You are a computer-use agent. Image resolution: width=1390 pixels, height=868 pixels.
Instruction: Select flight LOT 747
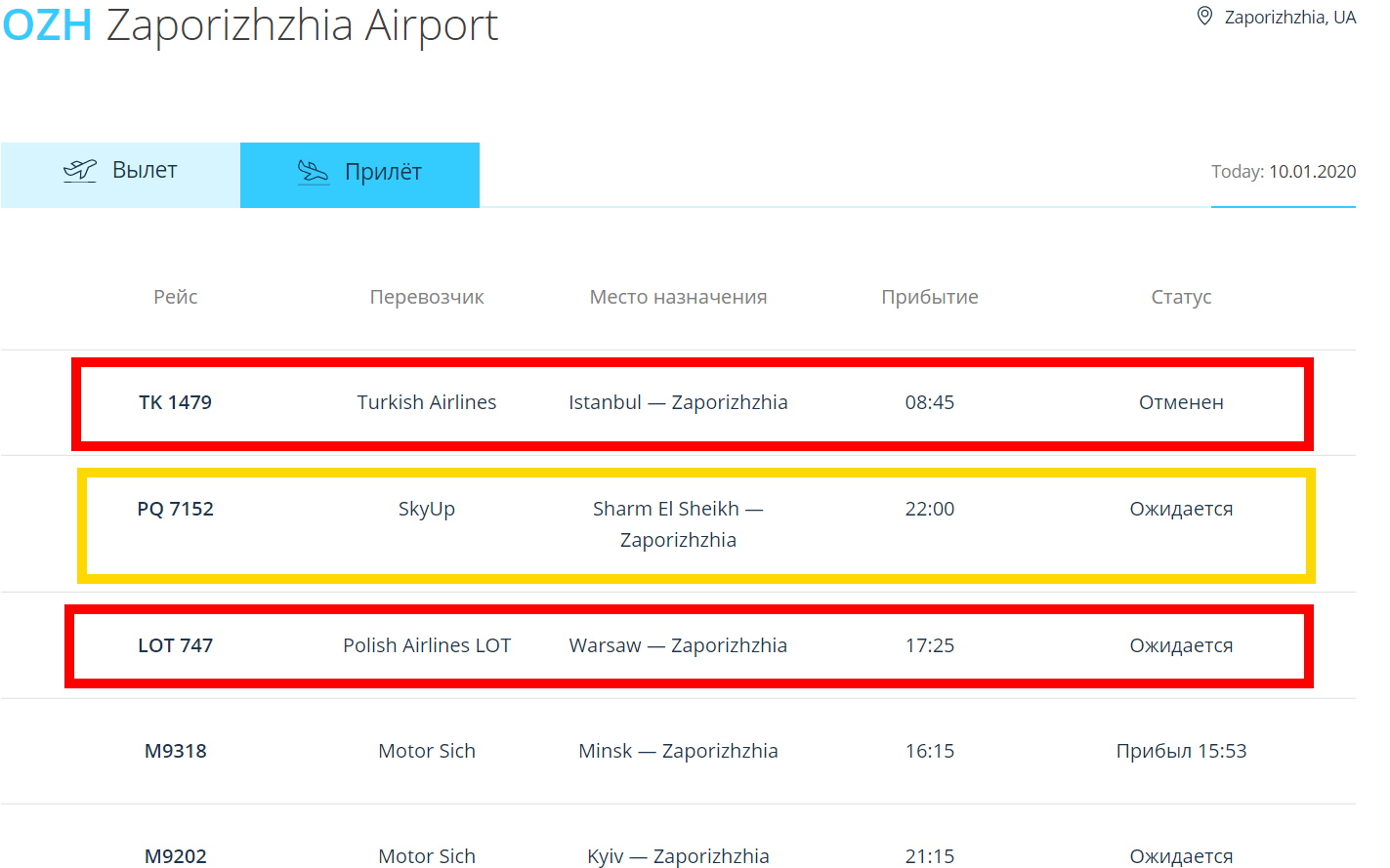tap(690, 645)
